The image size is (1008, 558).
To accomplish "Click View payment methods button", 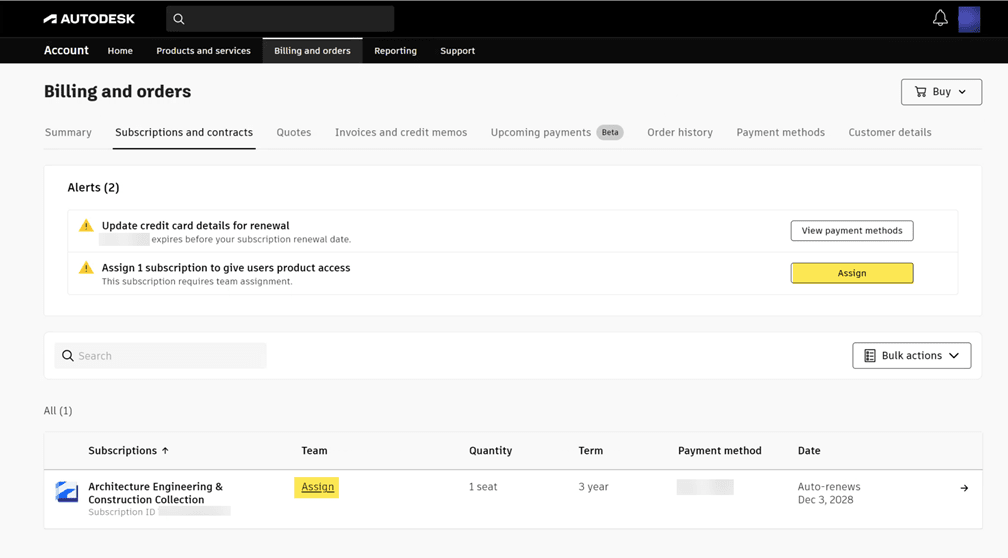I will 852,231.
